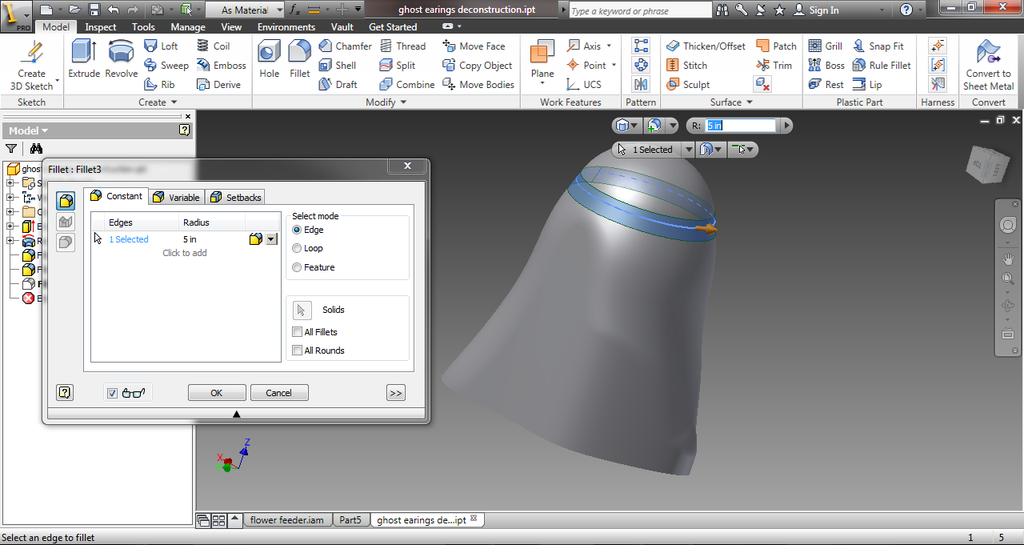Click the Thicken/Offset surface tool

coord(704,46)
